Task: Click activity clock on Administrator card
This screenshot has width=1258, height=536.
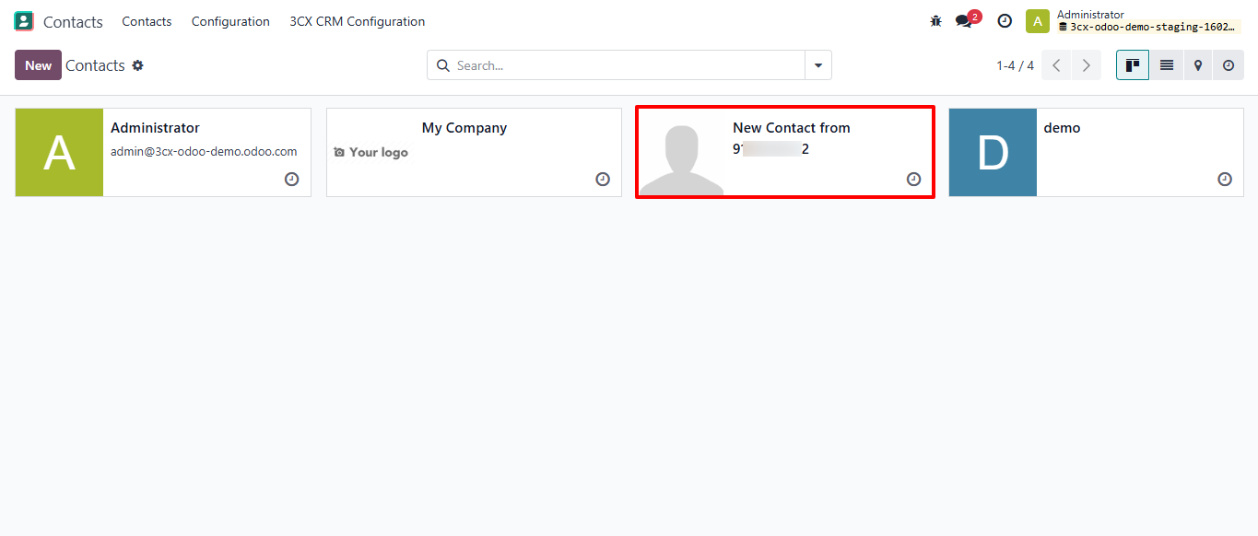Action: pyautogui.click(x=291, y=179)
